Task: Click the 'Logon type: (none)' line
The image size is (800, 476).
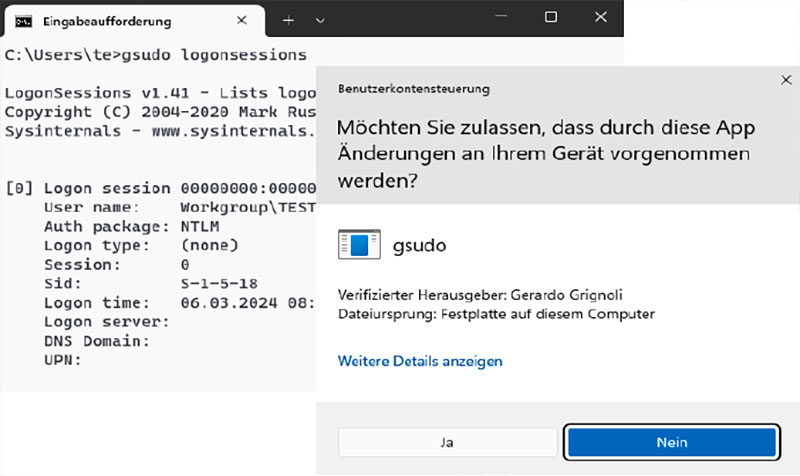Action: click(x=141, y=245)
